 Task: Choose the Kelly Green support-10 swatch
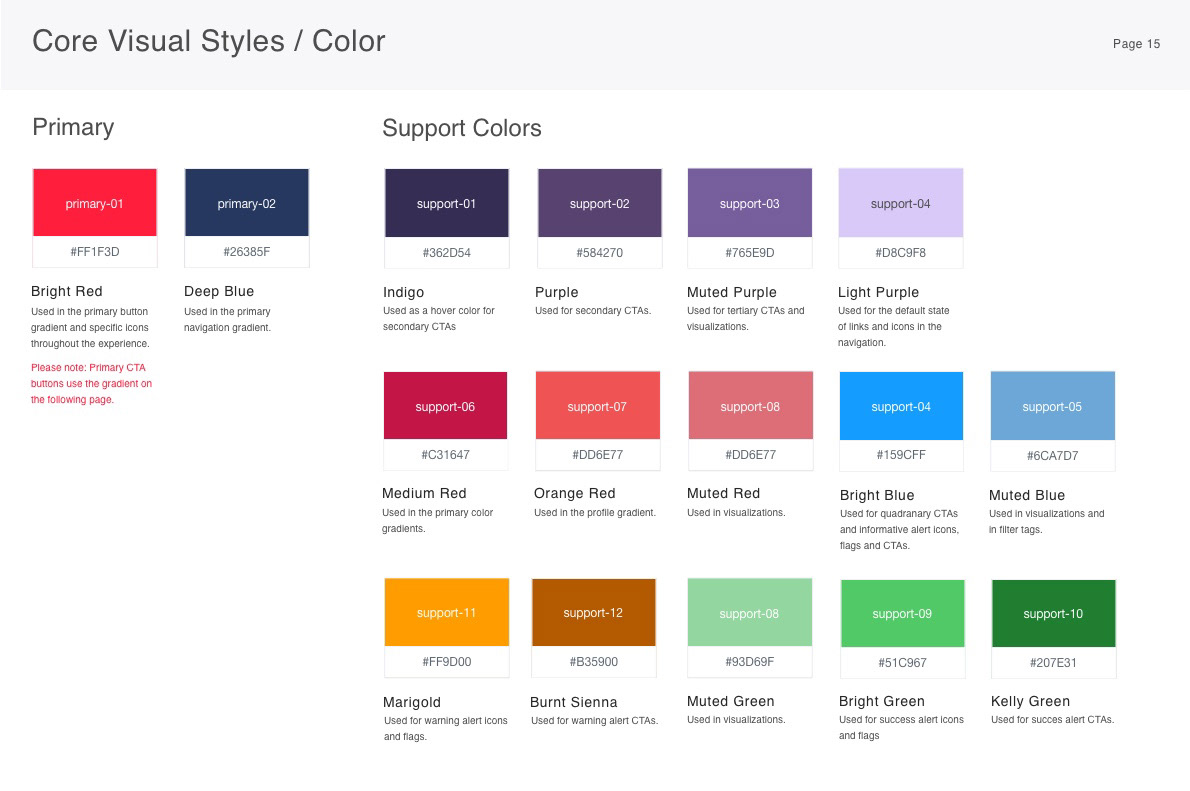[x=1053, y=613]
